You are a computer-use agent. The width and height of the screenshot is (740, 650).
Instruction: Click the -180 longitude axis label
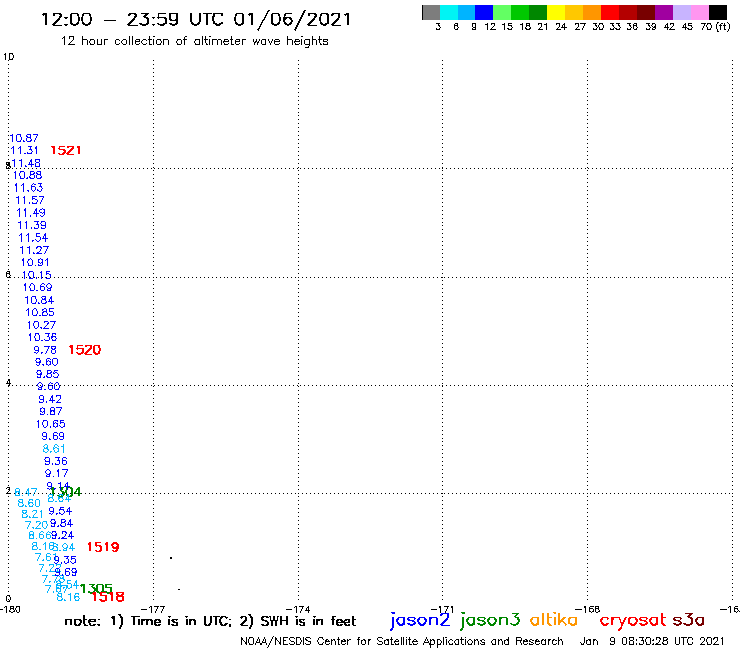pyautogui.click(x=10, y=609)
